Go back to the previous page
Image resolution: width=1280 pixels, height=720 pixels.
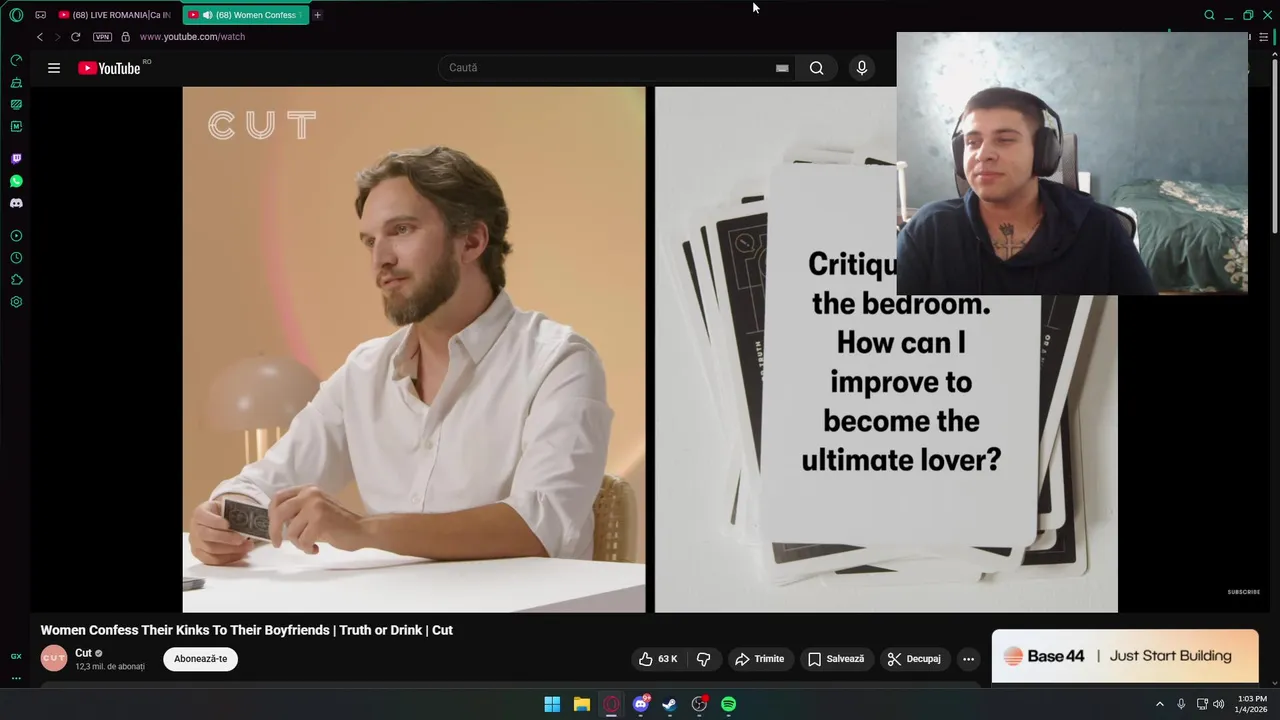pos(40,37)
